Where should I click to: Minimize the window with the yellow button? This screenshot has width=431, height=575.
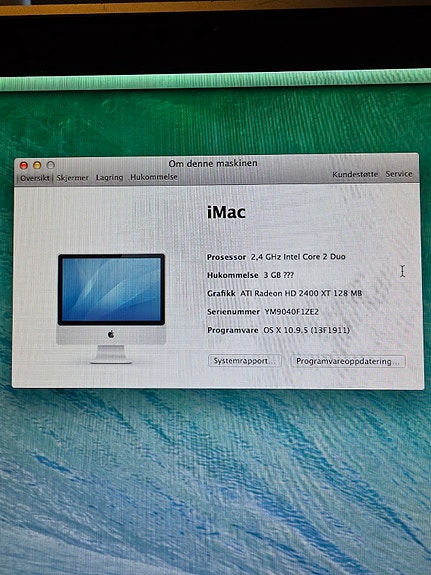(x=37, y=165)
